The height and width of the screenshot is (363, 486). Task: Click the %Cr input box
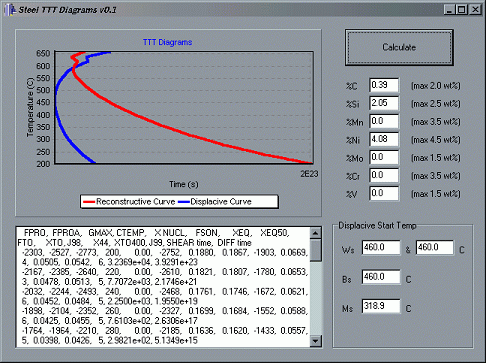pos(384,175)
